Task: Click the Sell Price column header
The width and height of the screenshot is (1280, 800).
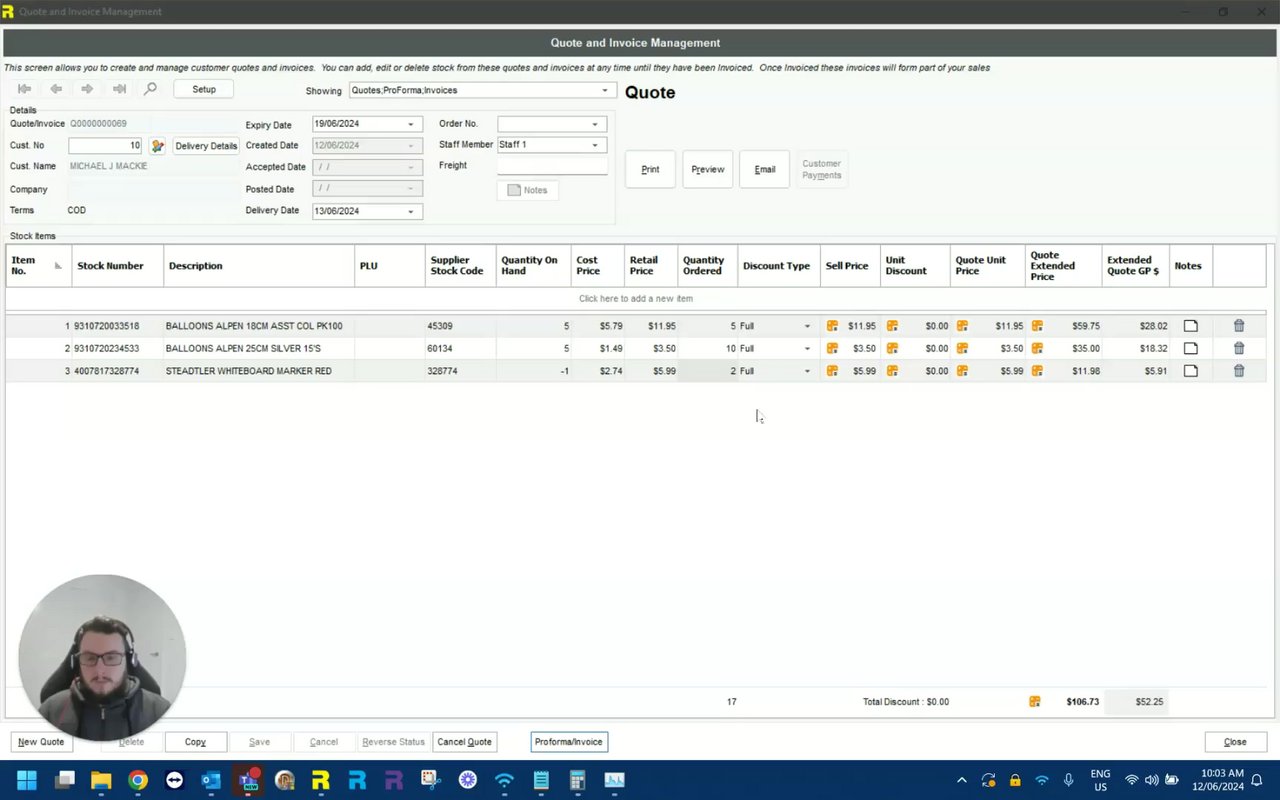Action: tap(850, 266)
